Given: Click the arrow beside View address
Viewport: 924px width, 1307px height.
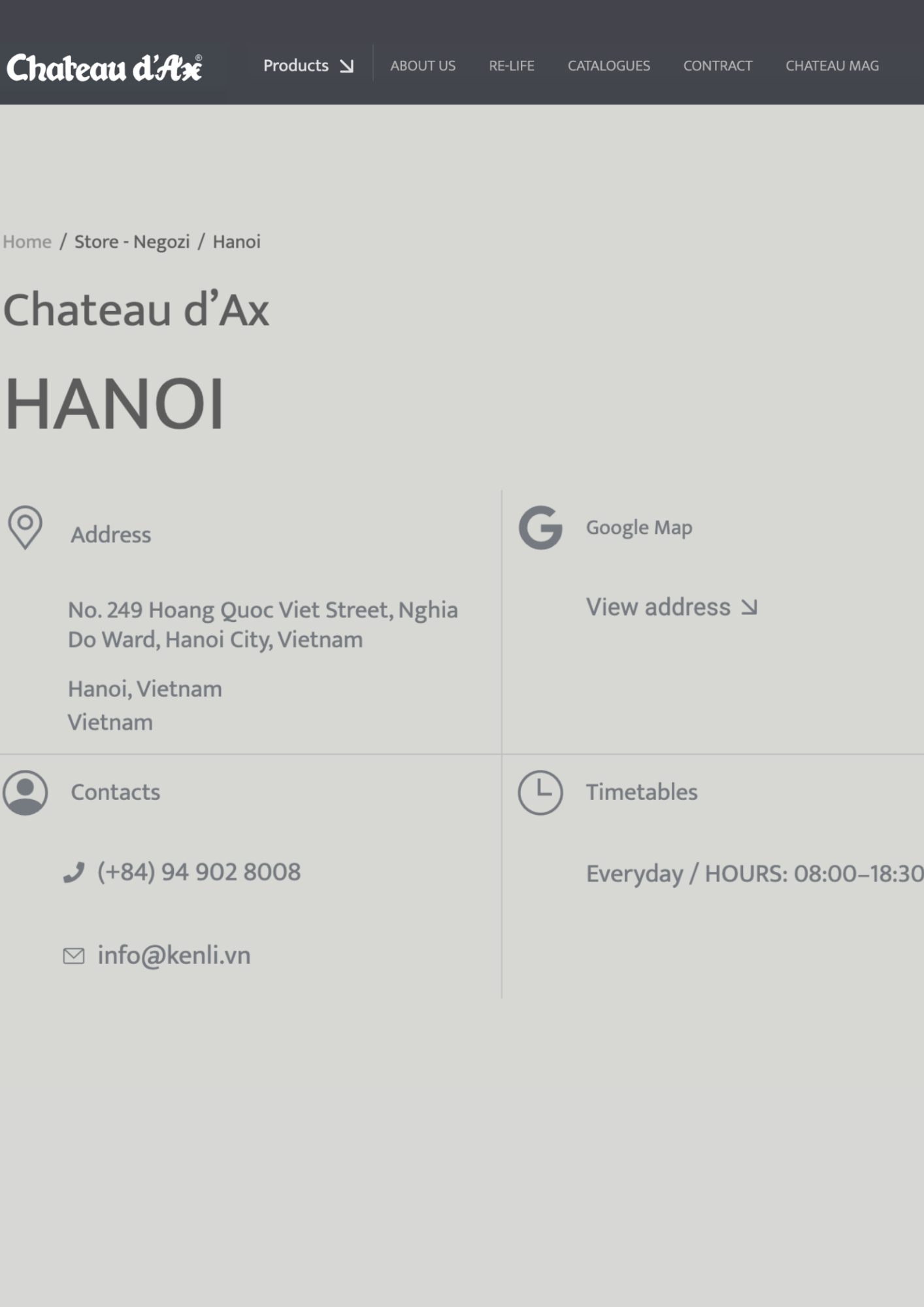Looking at the screenshot, I should [x=750, y=608].
